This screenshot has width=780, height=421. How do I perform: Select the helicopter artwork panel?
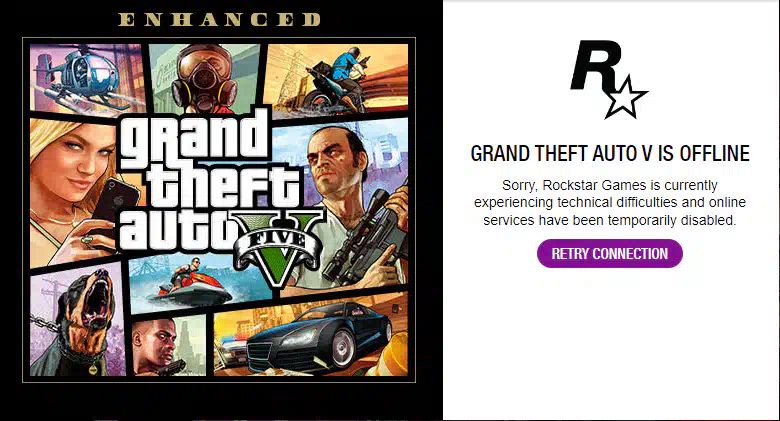[x=76, y=70]
